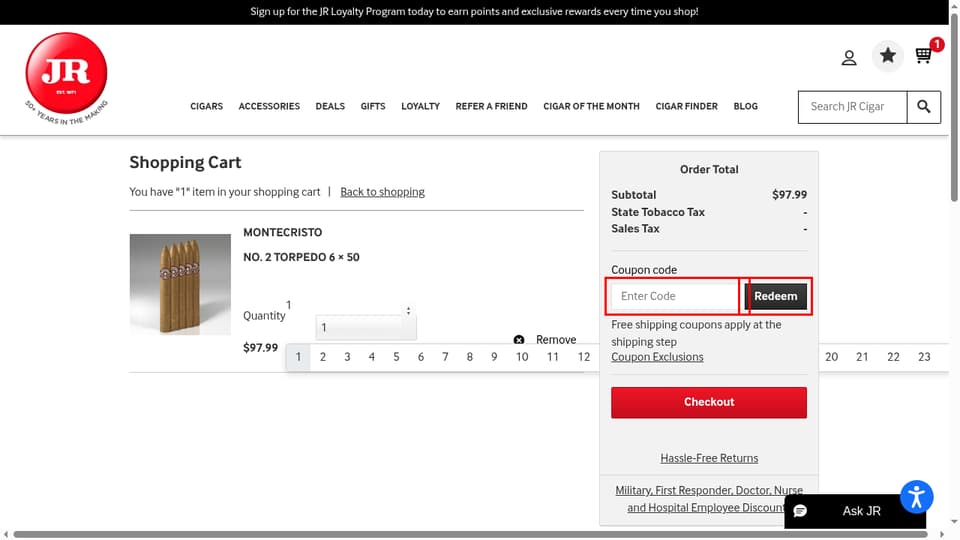The width and height of the screenshot is (960, 540).
Task: Go to the Loyalty page
Action: click(421, 106)
